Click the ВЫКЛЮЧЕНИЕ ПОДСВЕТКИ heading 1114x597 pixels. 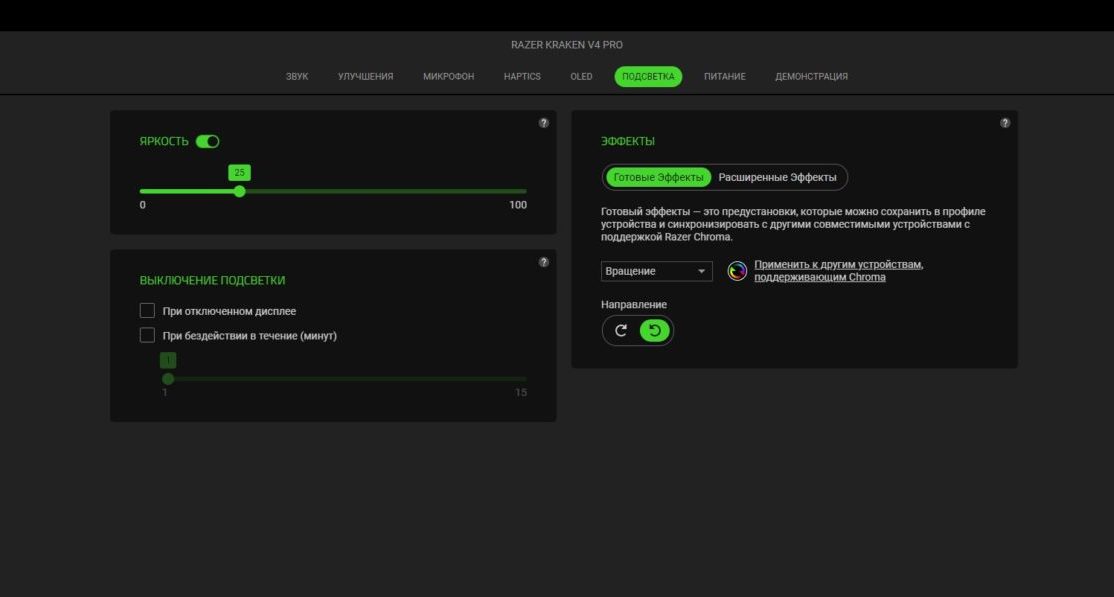tap(212, 281)
